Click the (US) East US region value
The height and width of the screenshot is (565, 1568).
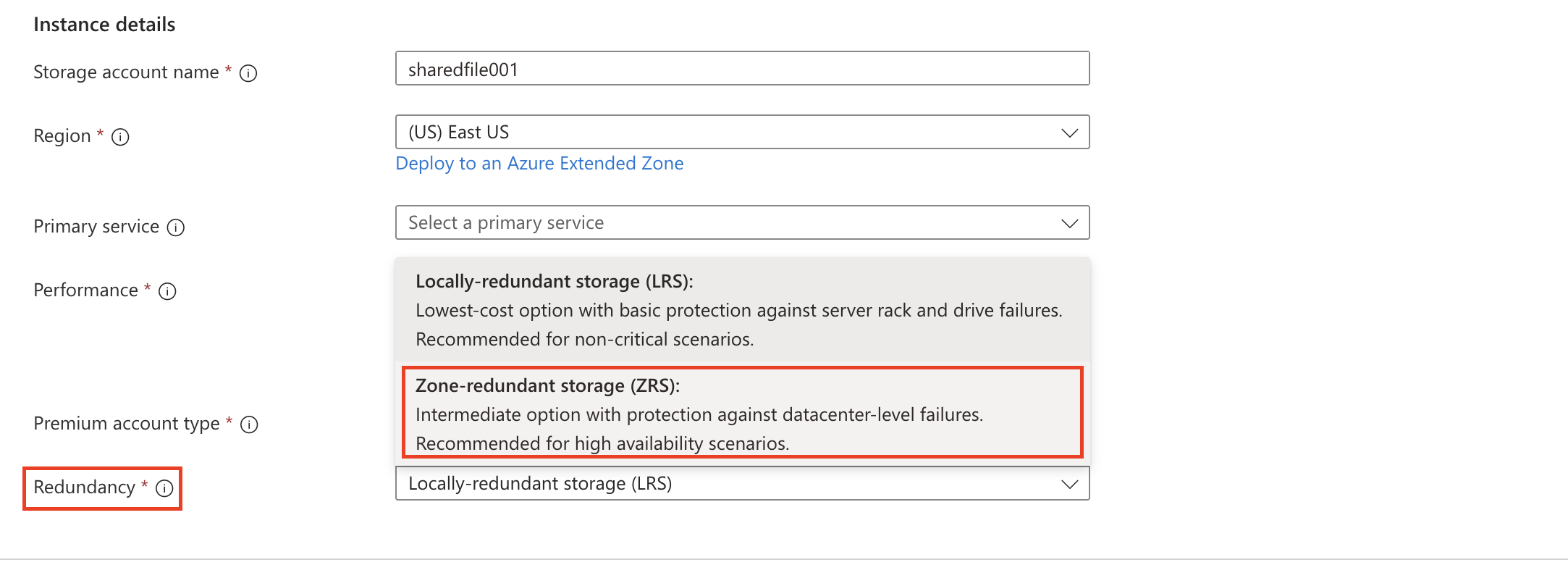[x=459, y=132]
